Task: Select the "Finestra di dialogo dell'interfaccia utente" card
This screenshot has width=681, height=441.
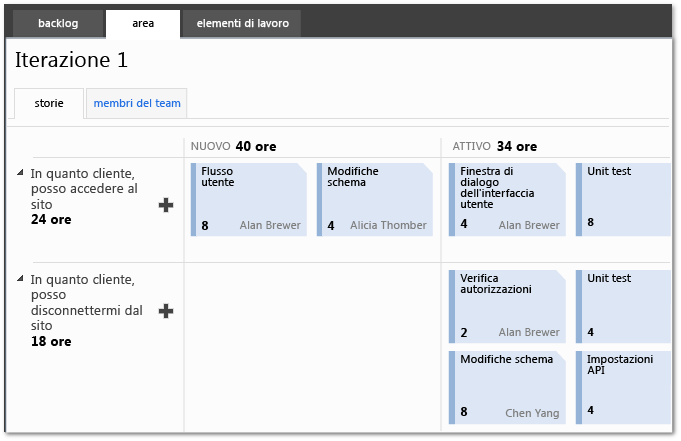Action: pyautogui.click(x=508, y=199)
